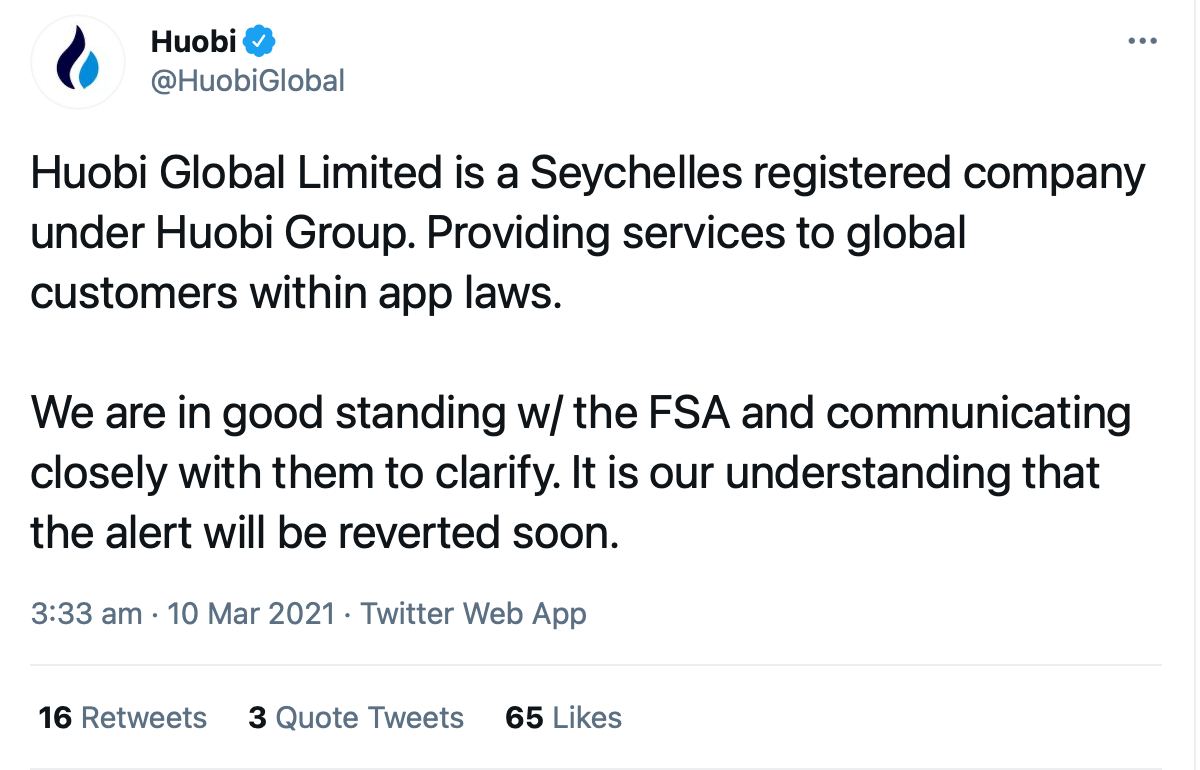View the 16 Retweets list
Image resolution: width=1200 pixels, height=770 pixels.
click(122, 717)
